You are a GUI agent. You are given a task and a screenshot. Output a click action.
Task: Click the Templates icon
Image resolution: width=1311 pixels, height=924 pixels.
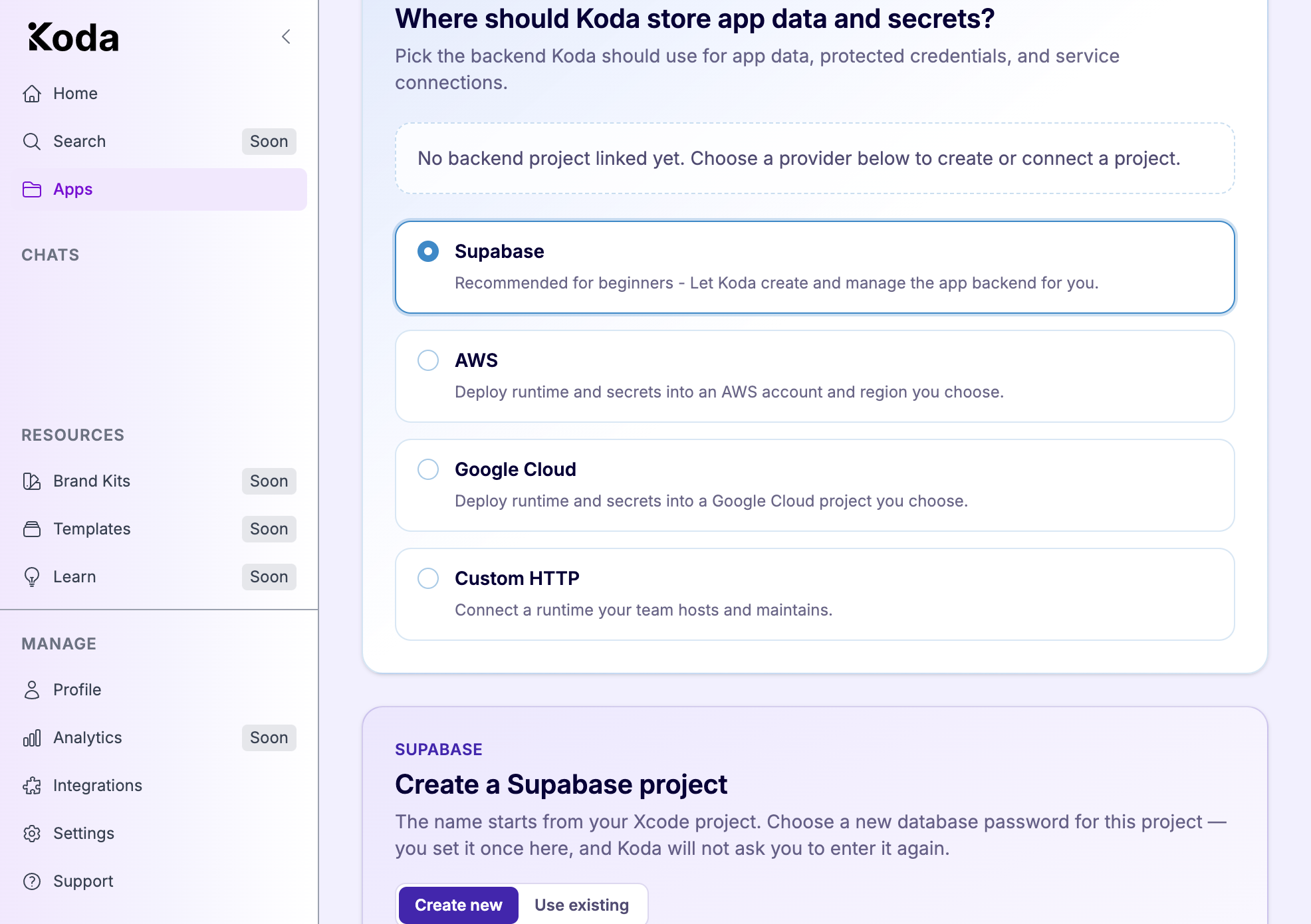click(32, 529)
